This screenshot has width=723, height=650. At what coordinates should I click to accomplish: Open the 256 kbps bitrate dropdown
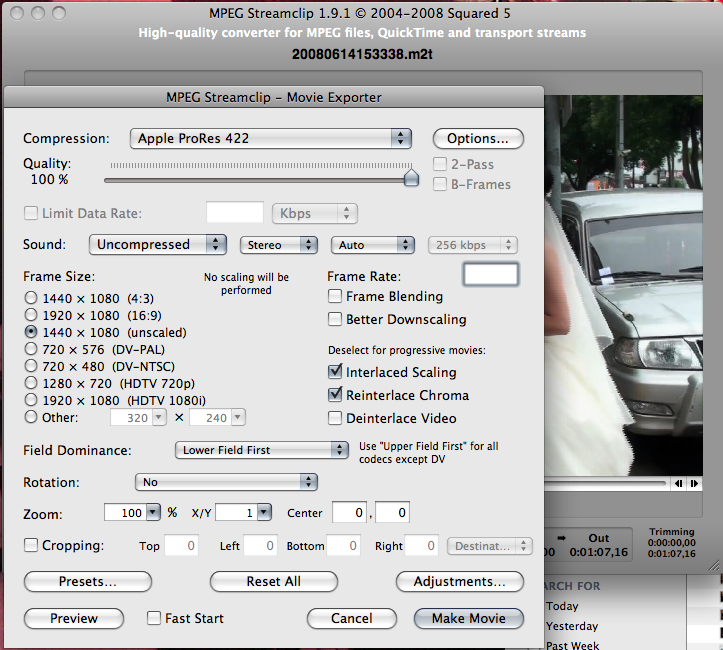pyautogui.click(x=473, y=245)
